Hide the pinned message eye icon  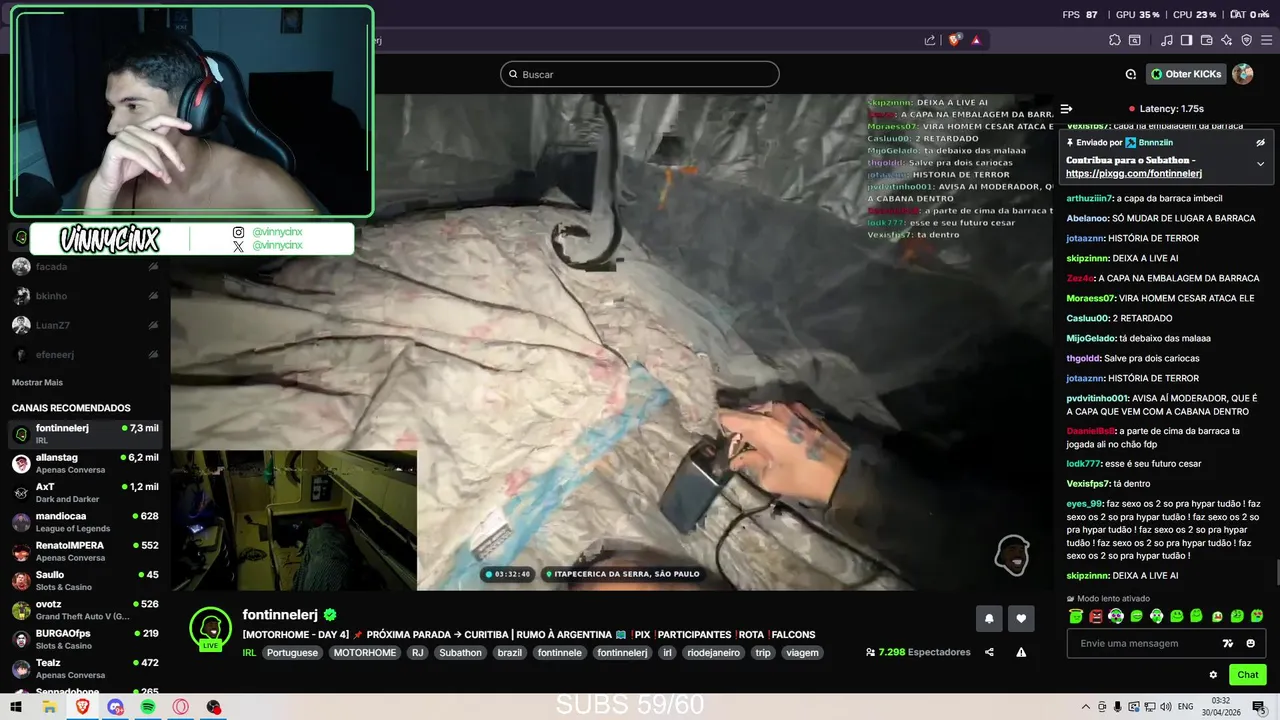(x=1261, y=142)
